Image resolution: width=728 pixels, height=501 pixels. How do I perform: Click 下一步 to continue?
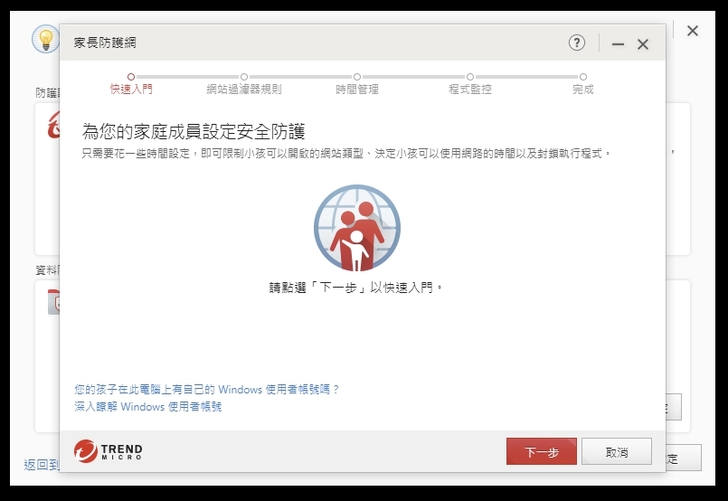tap(541, 451)
